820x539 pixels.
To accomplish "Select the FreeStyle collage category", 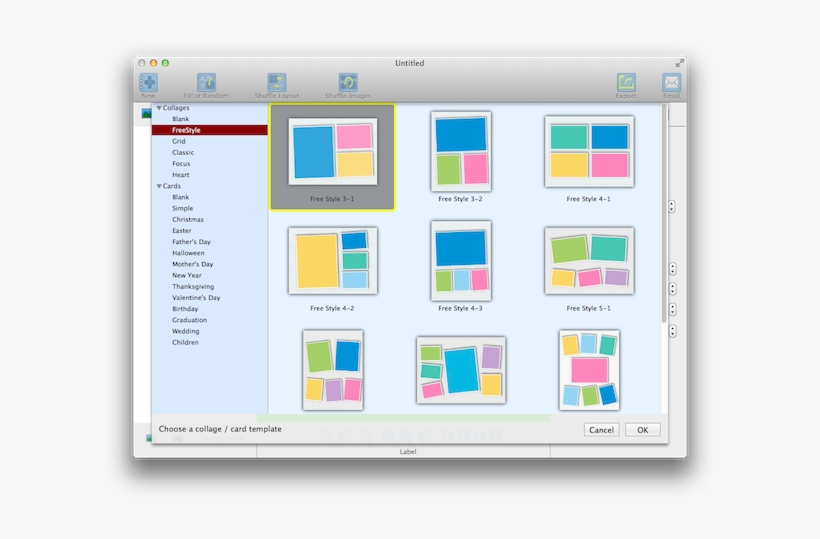I will coord(210,130).
